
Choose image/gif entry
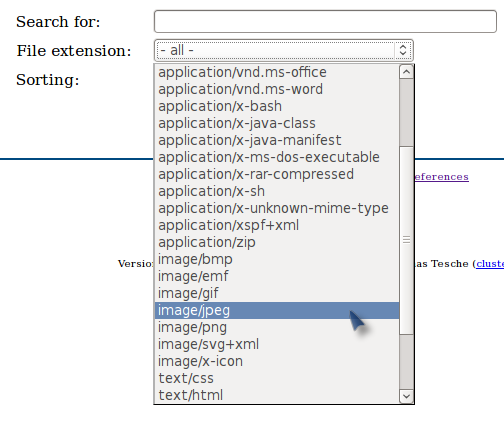pyautogui.click(x=277, y=293)
